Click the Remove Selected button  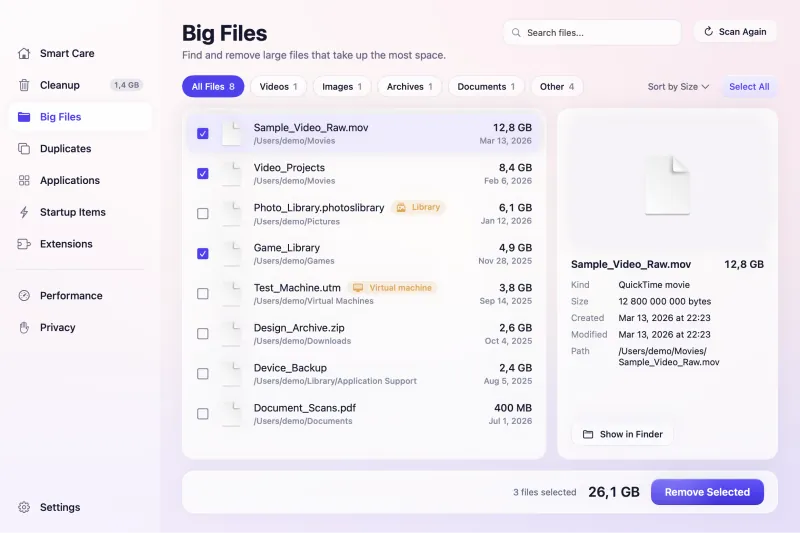point(707,492)
